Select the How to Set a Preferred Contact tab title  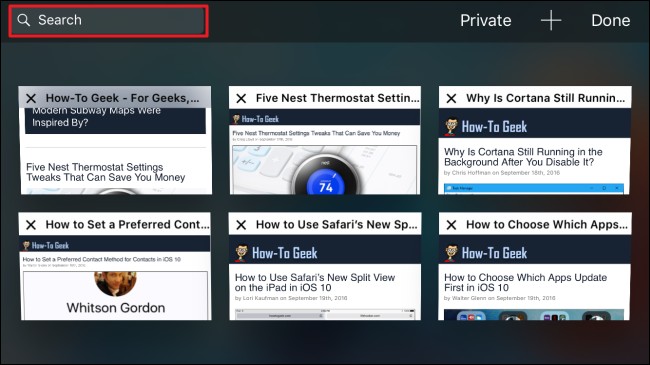click(127, 224)
